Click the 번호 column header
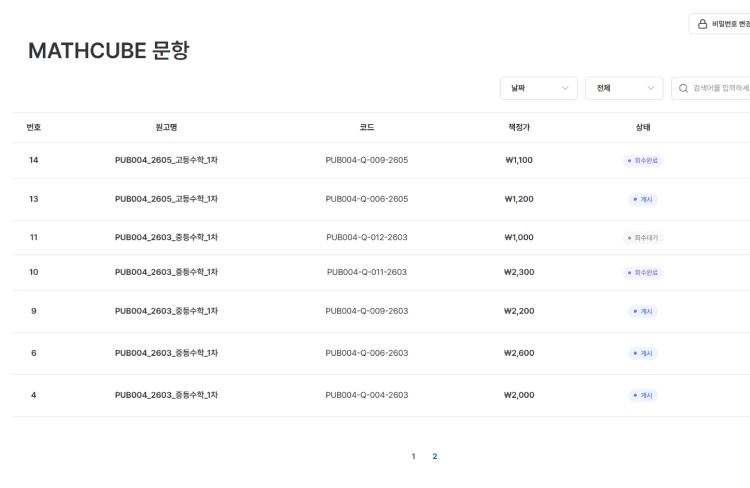750x488 pixels. [33, 127]
